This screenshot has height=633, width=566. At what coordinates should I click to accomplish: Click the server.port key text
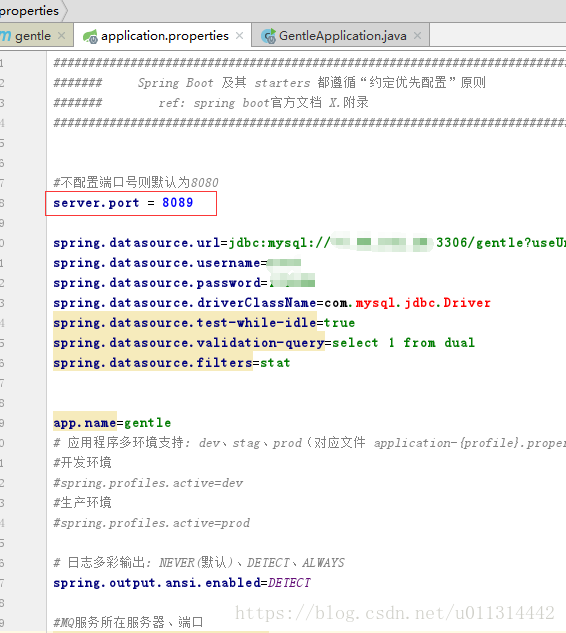tap(96, 203)
